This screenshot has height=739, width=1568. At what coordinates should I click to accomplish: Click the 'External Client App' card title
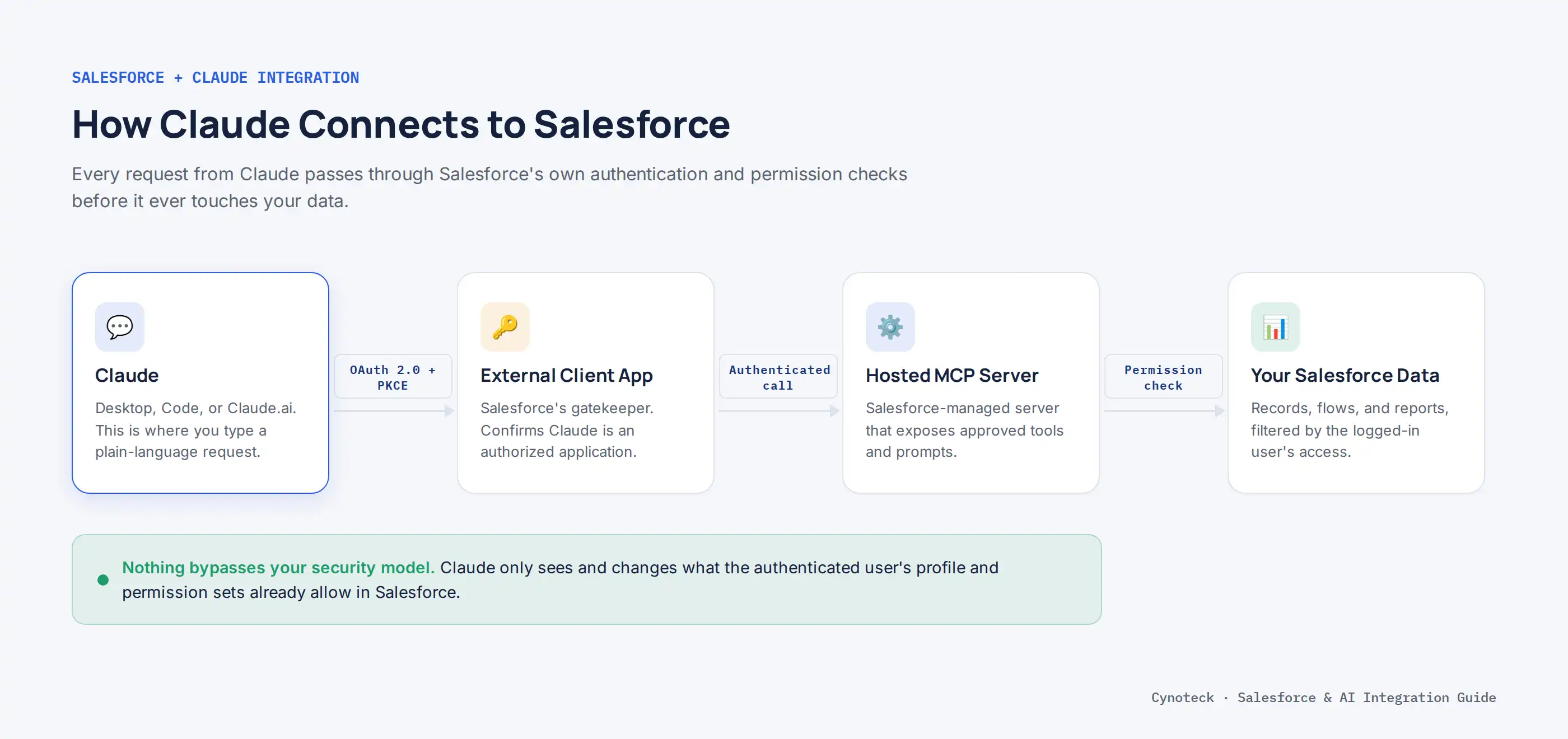(566, 376)
